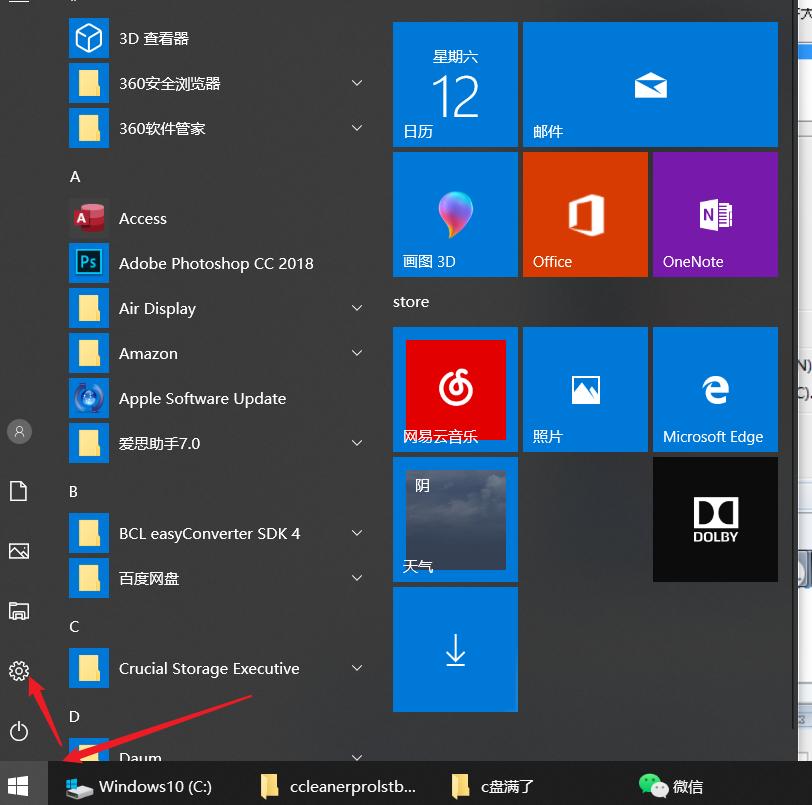Open the 邮件 (Mail) tile
Screen dimensions: 812x805
(650, 84)
